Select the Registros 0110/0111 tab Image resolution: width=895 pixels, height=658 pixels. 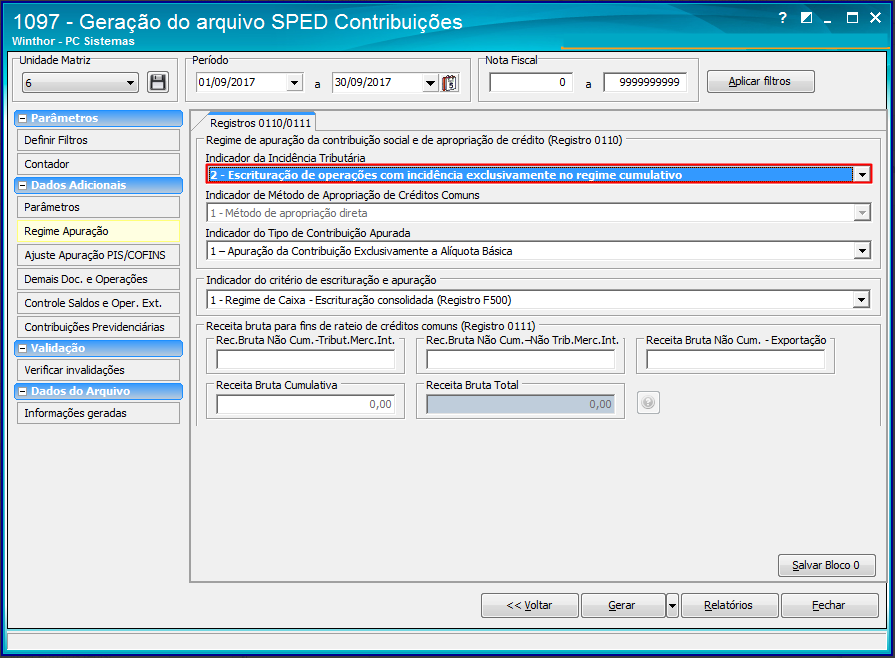pyautogui.click(x=260, y=123)
